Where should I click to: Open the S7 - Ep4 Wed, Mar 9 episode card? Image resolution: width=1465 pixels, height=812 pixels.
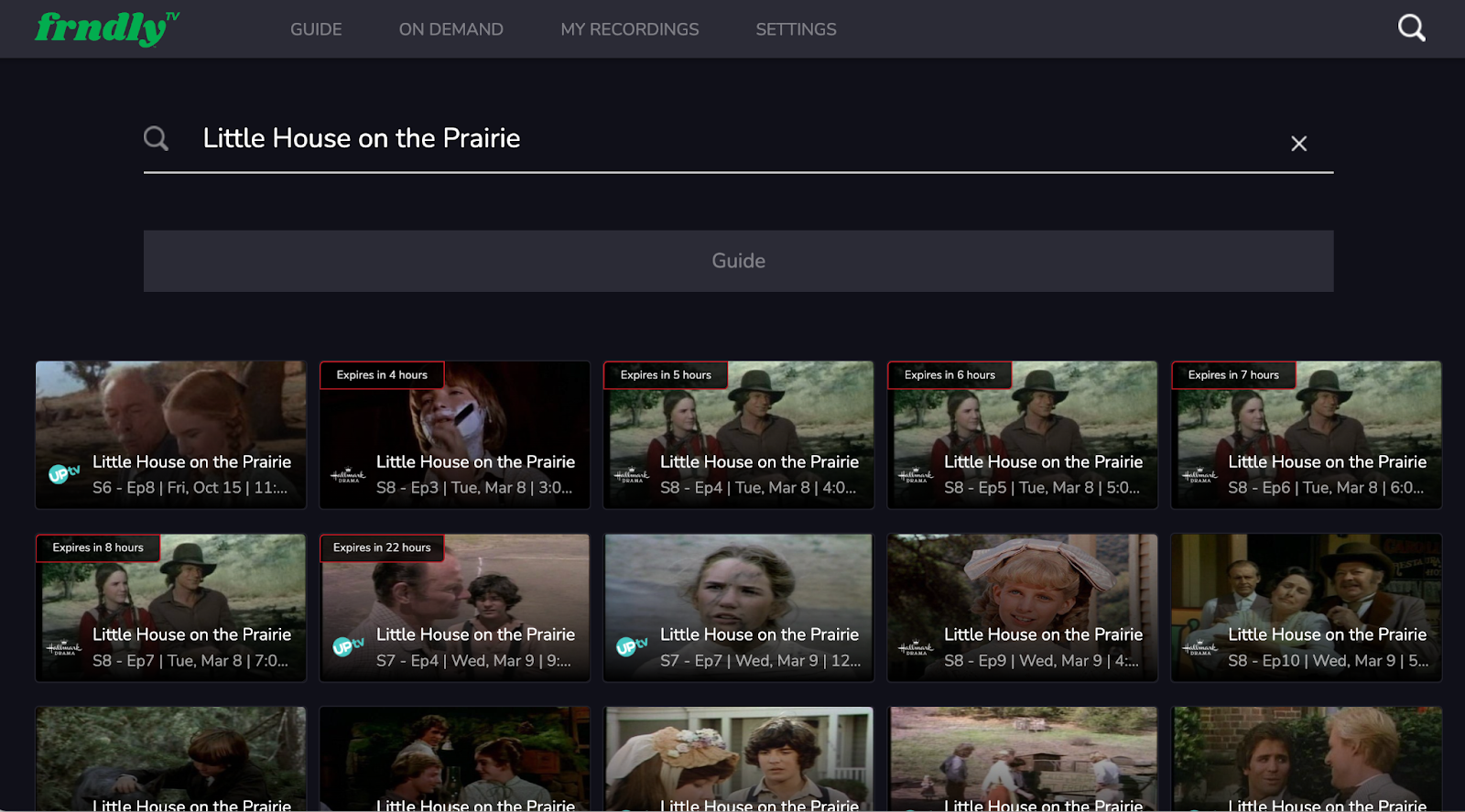454,608
